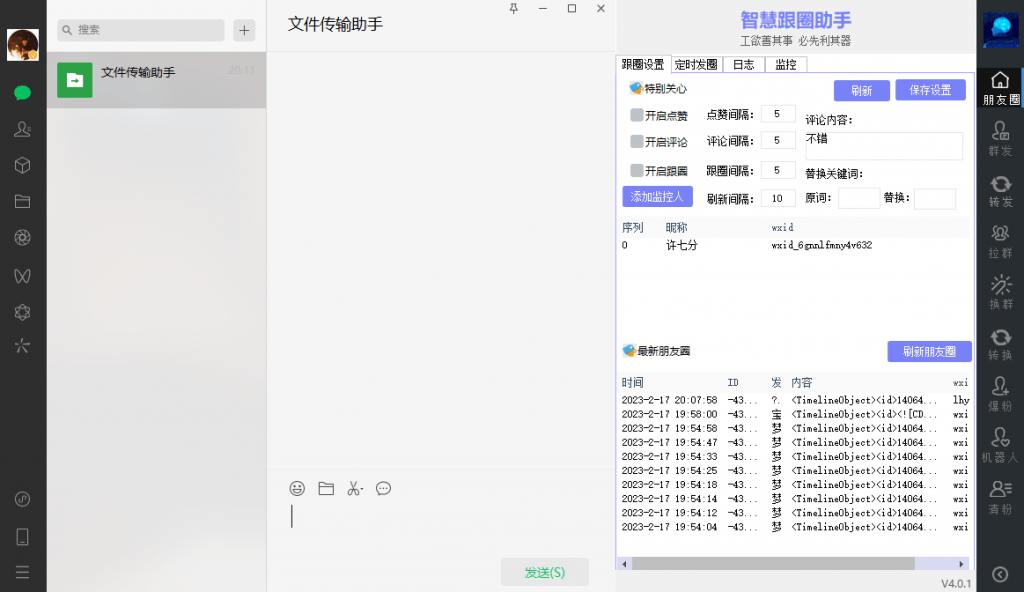Click the 内容 column header

801,382
